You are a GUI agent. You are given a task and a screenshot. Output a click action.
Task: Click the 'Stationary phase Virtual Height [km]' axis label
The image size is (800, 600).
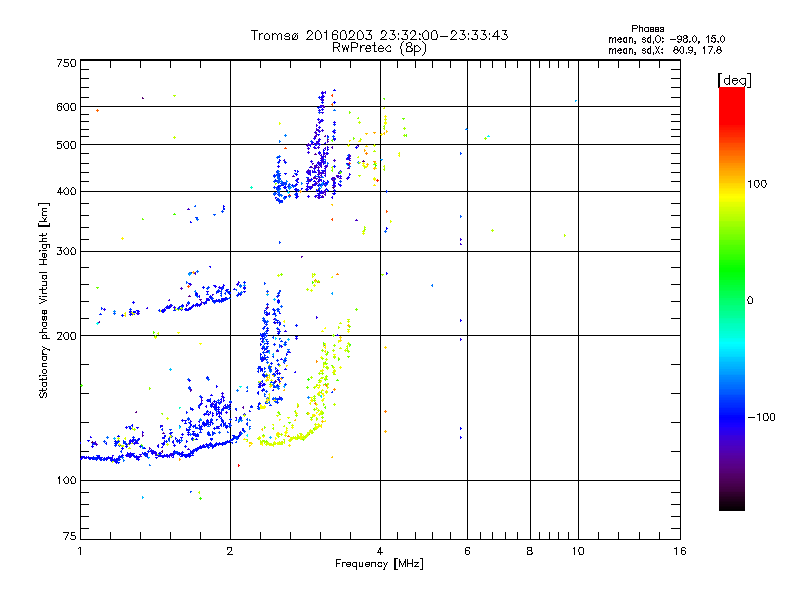click(43, 300)
